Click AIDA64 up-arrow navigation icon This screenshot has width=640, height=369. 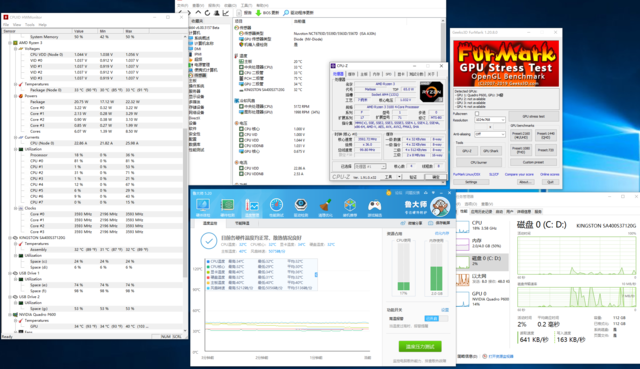click(x=198, y=13)
